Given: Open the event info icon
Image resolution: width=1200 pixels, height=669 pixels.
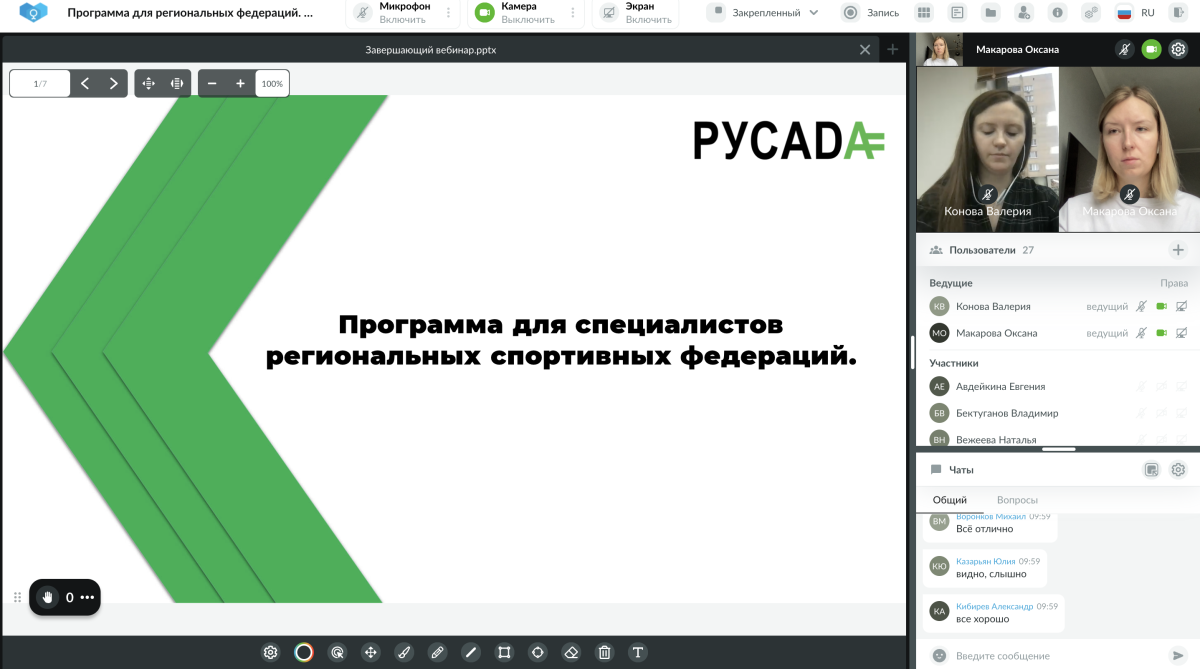Looking at the screenshot, I should pyautogui.click(x=1057, y=13).
